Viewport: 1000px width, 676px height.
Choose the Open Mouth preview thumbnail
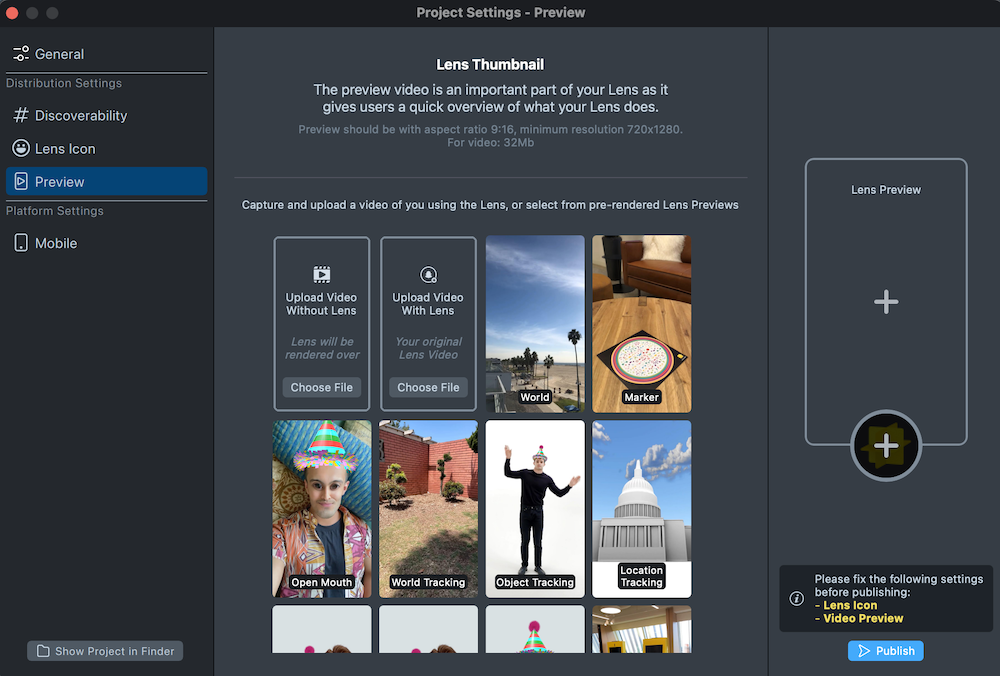tap(321, 508)
